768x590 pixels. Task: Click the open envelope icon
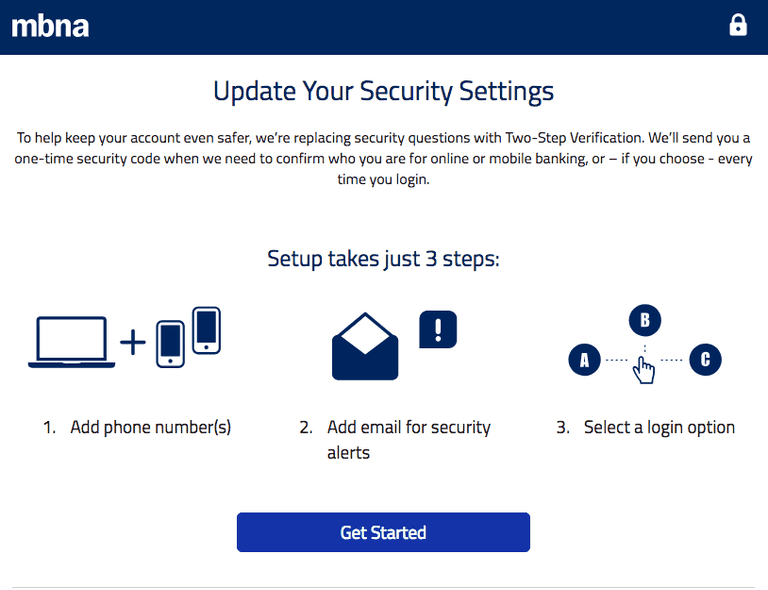coord(365,346)
